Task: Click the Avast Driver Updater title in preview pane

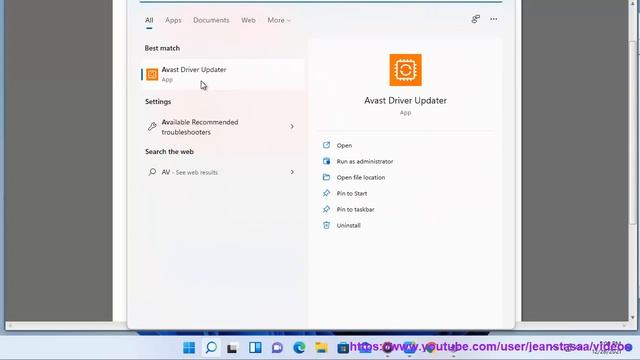Action: click(x=405, y=100)
